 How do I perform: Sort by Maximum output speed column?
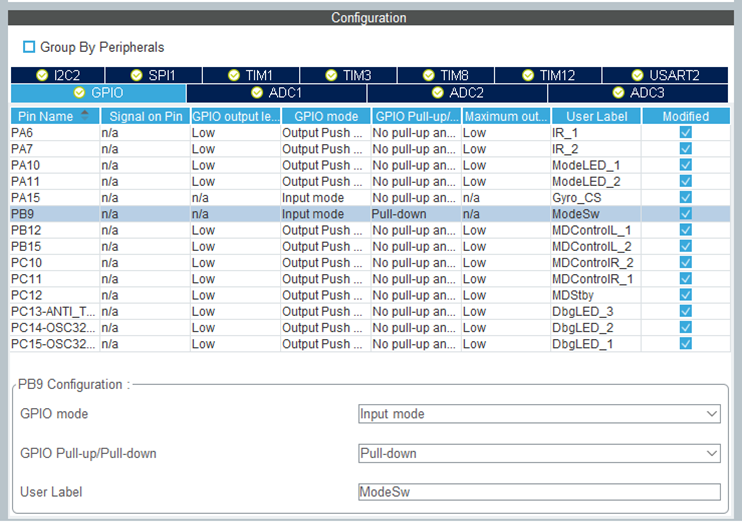tap(506, 116)
